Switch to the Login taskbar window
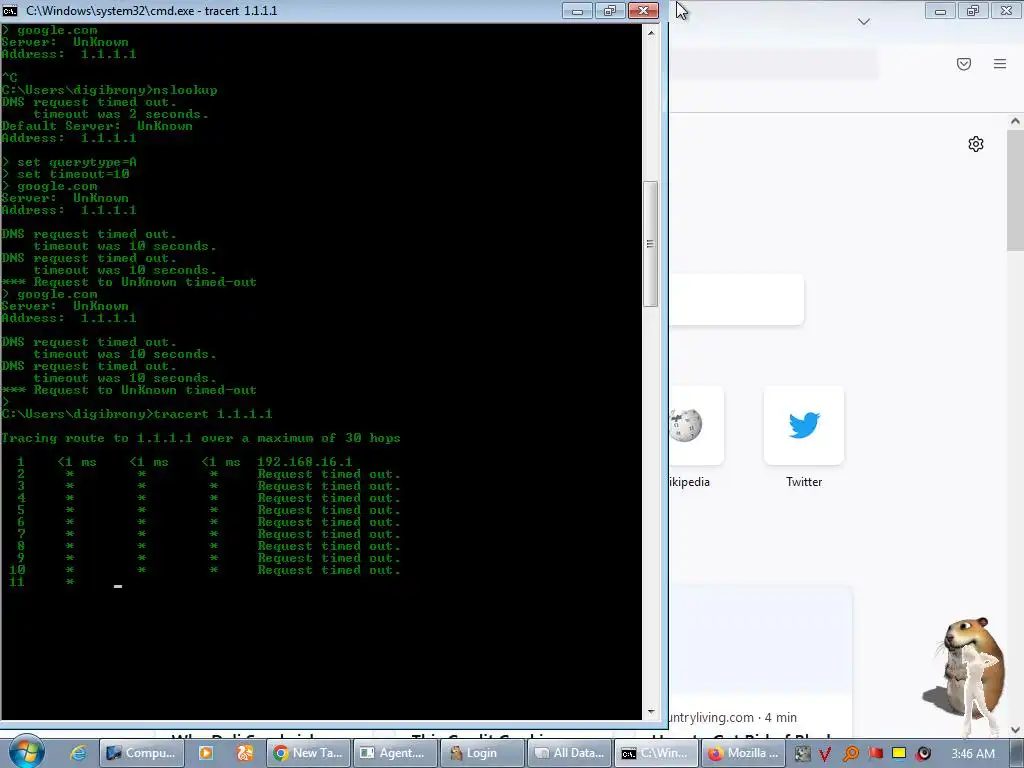This screenshot has width=1024, height=768. tap(481, 753)
